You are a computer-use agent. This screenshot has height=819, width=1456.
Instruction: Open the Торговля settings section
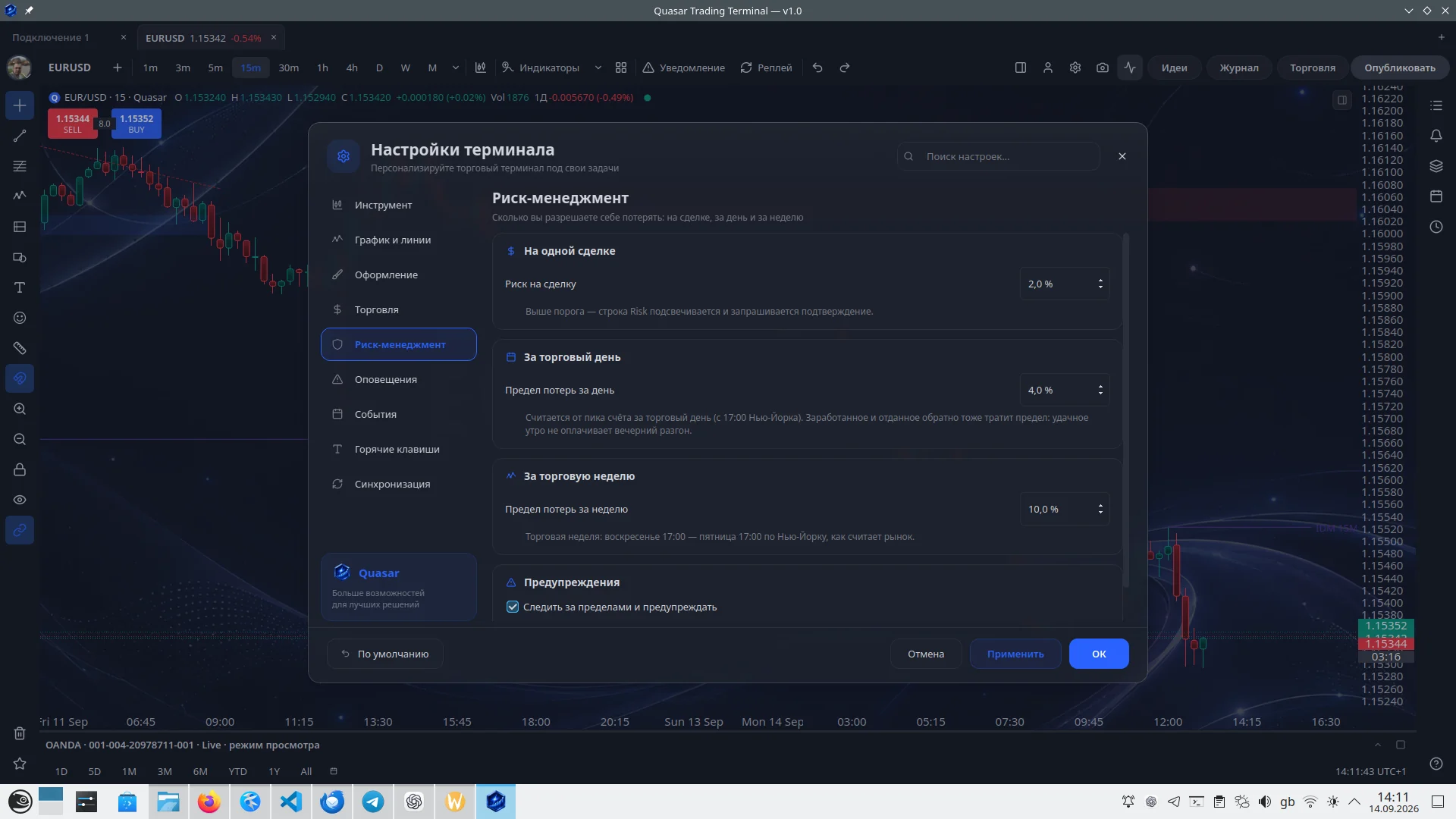click(399, 309)
